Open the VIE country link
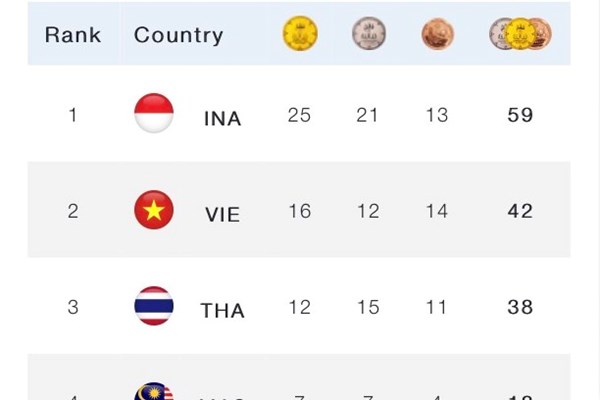Image resolution: width=600 pixels, height=400 pixels. click(x=222, y=214)
